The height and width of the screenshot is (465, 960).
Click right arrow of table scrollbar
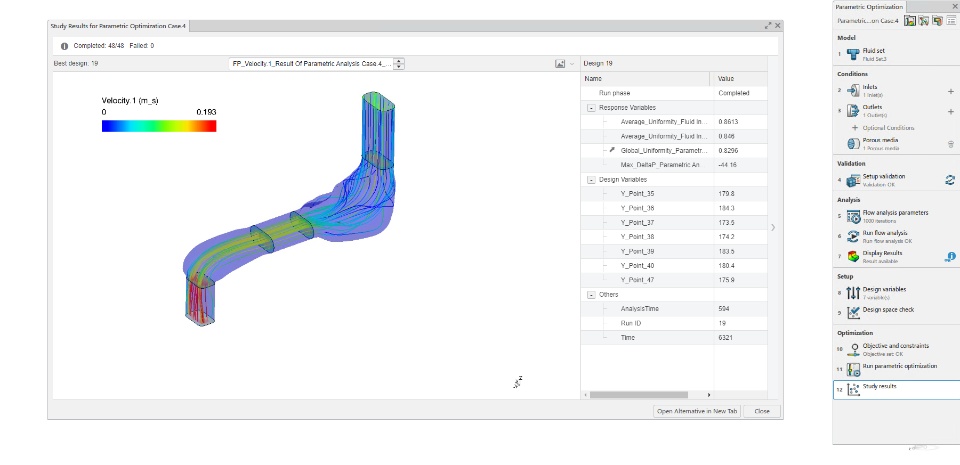(709, 395)
